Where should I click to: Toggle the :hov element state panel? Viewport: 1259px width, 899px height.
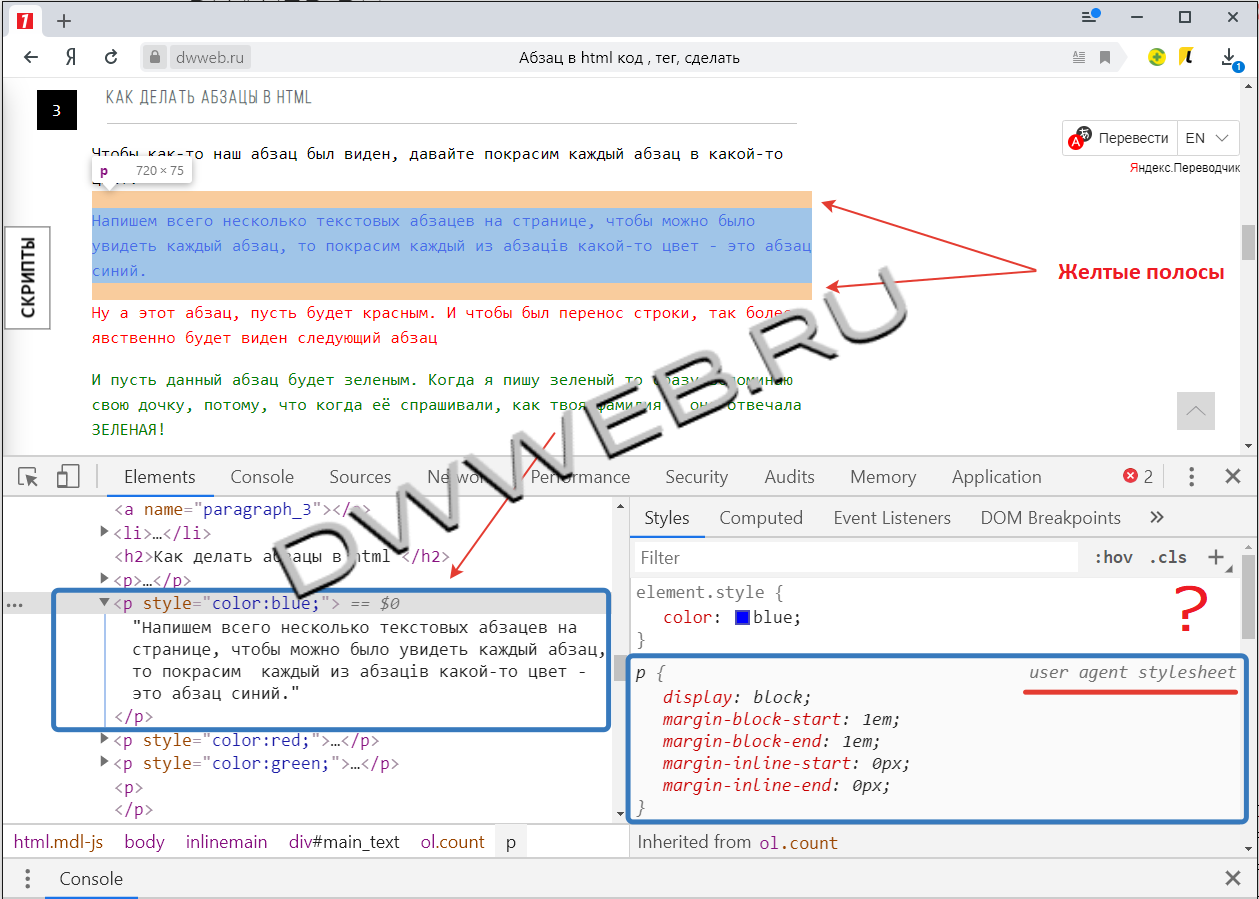[x=1113, y=557]
